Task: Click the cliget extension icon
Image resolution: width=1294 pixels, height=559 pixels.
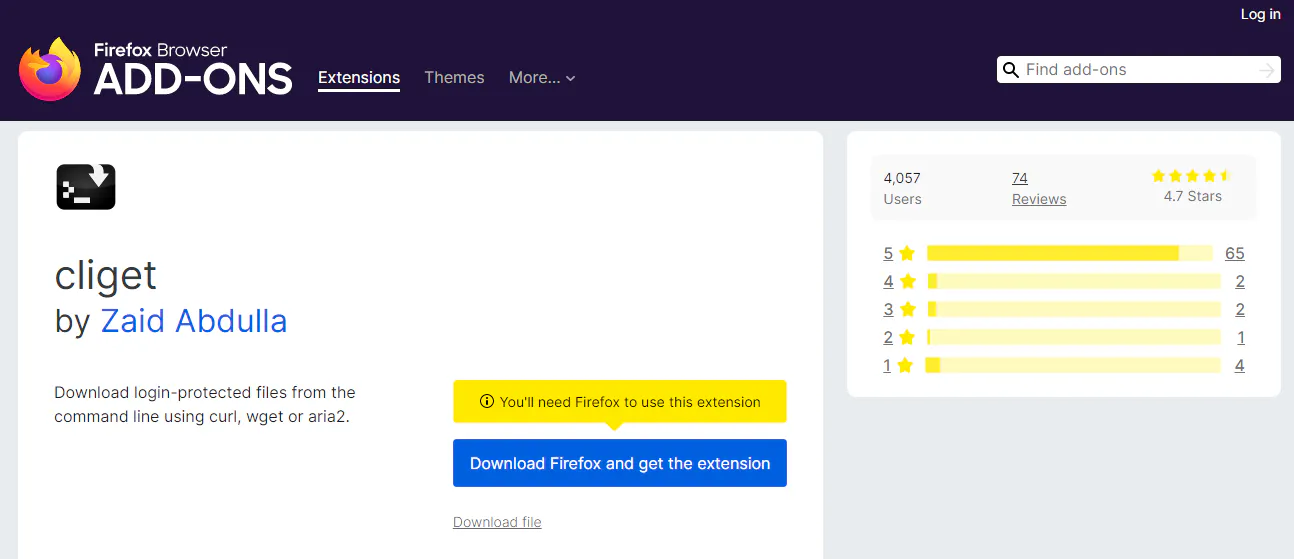Action: click(86, 187)
